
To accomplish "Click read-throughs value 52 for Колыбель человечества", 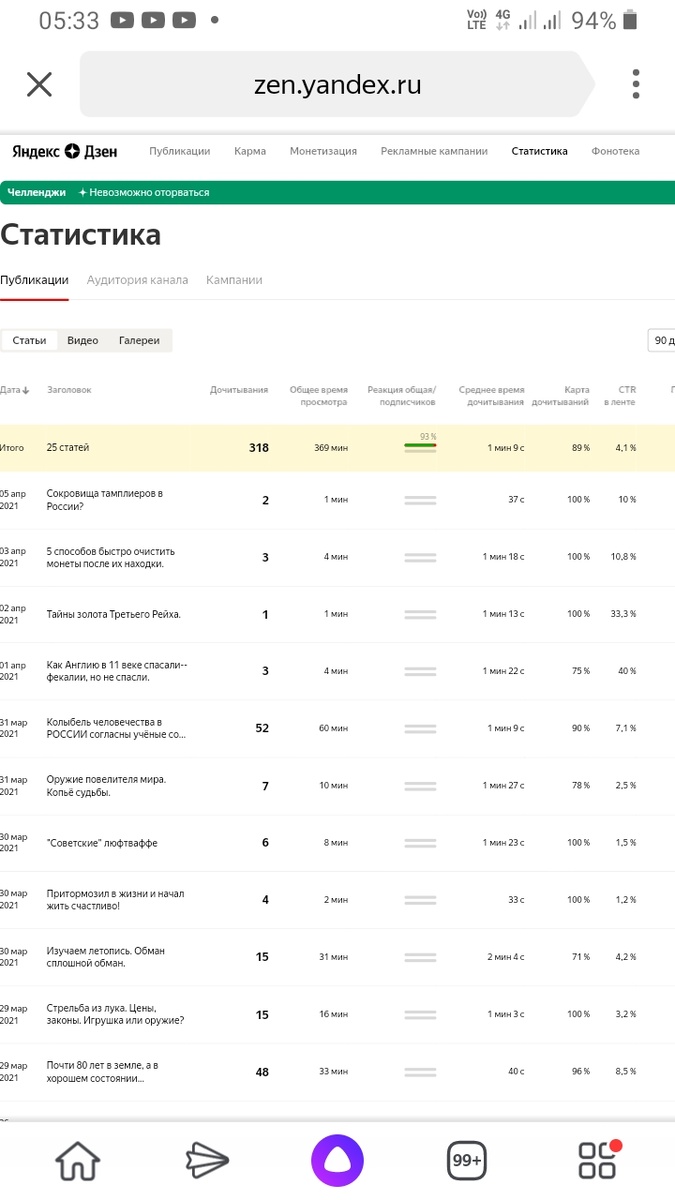I will [262, 728].
